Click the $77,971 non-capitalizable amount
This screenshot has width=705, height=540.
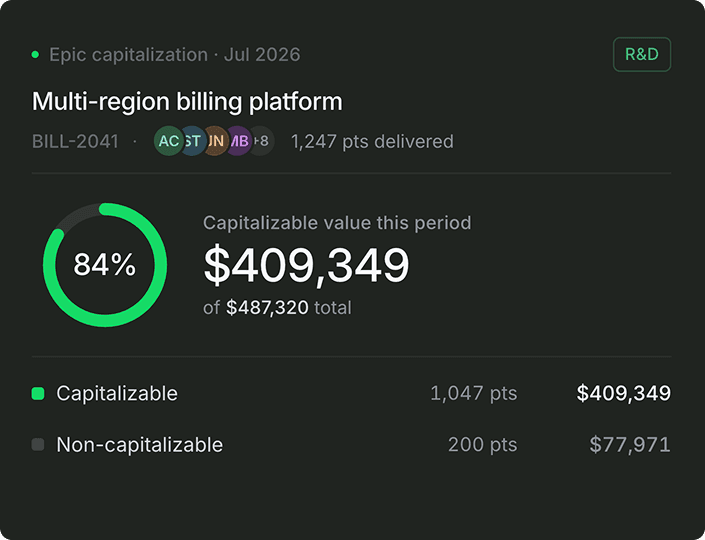[x=630, y=445]
